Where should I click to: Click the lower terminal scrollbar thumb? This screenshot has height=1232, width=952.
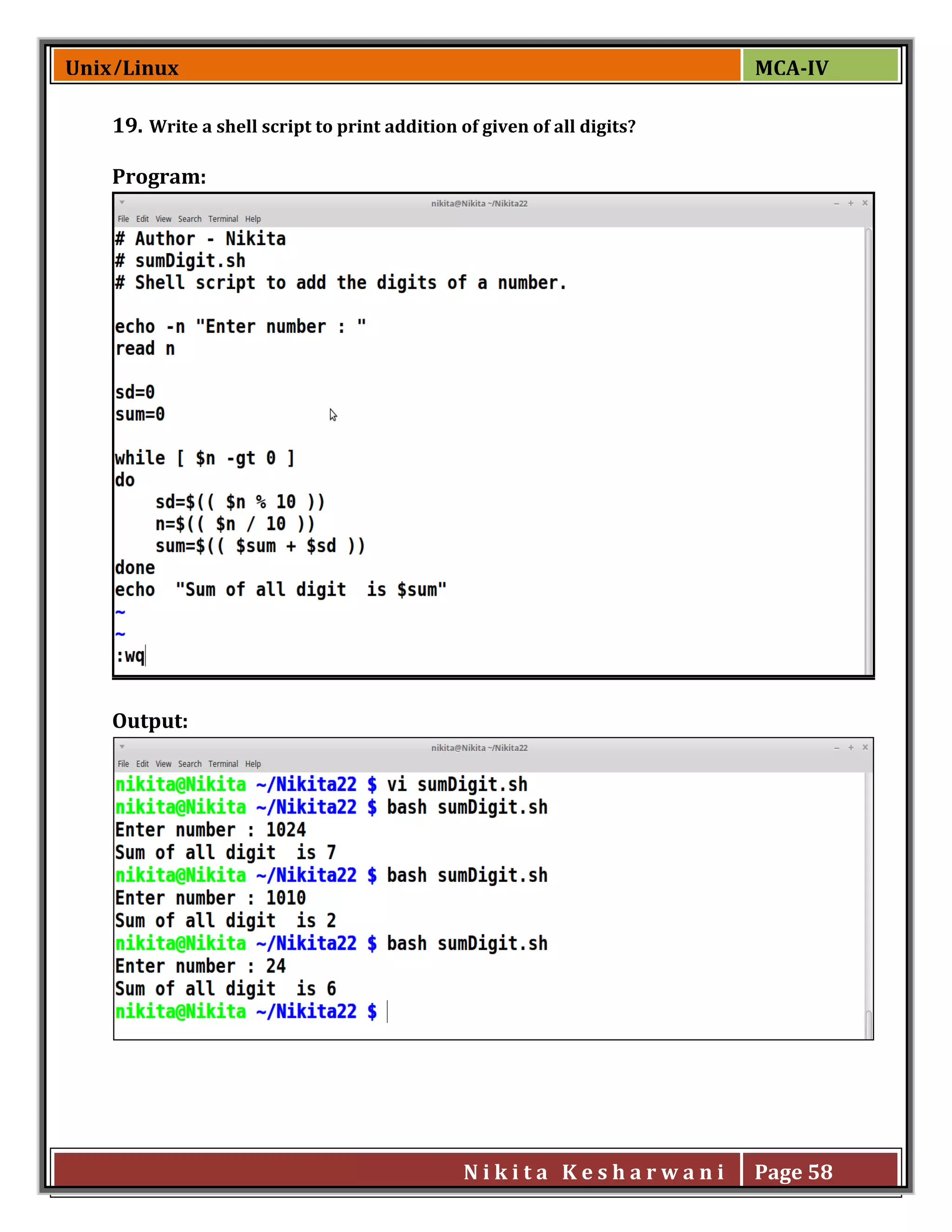pos(868,1024)
